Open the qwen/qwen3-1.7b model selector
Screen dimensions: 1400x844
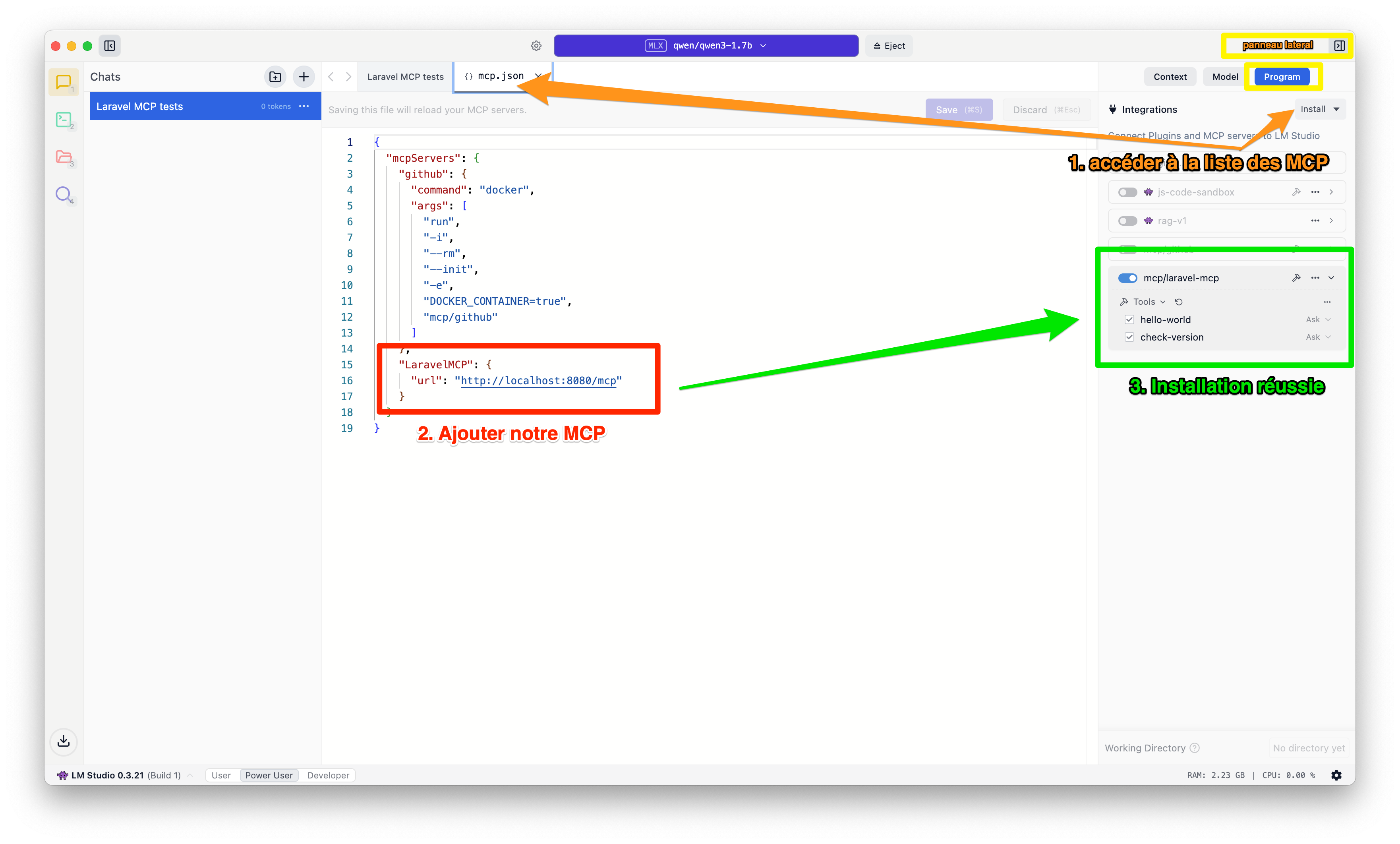(706, 45)
